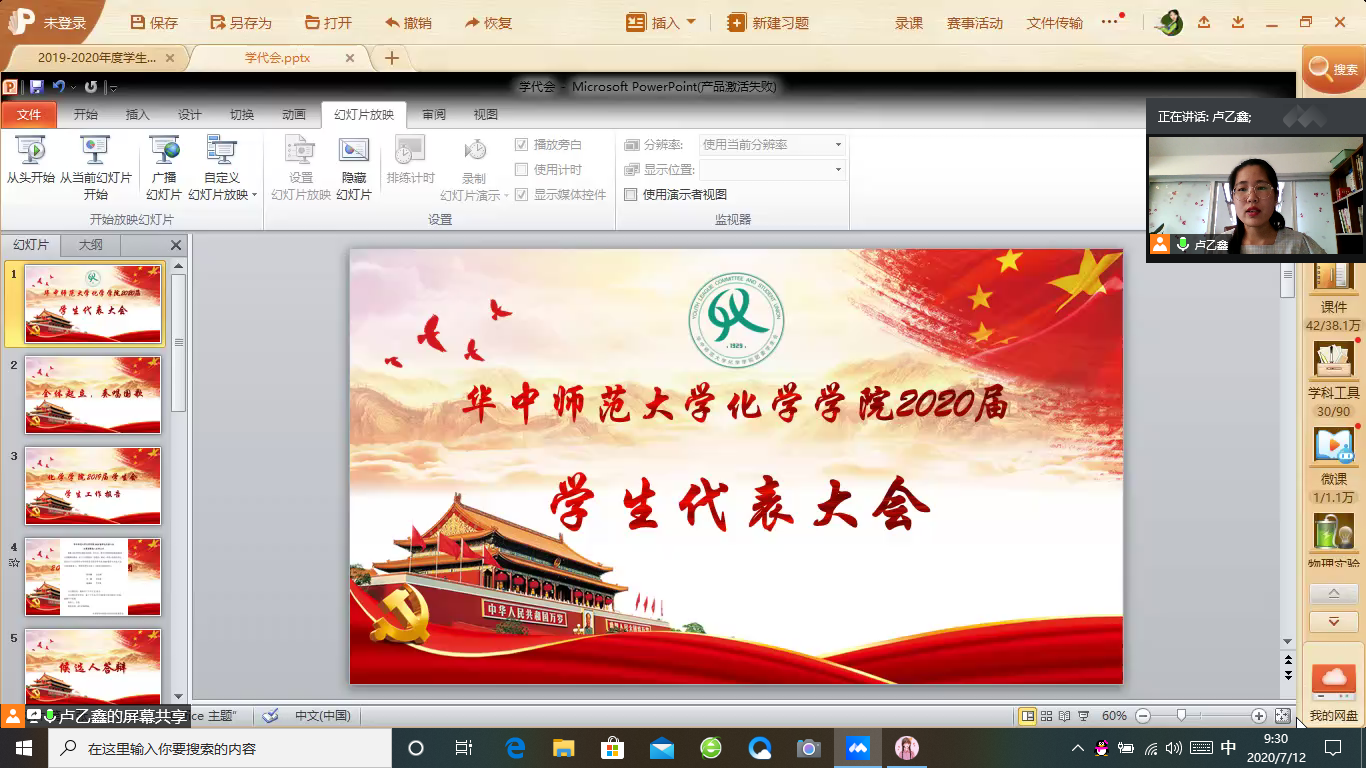Switch to 动画 ribbon tab
The height and width of the screenshot is (768, 1366).
(x=294, y=115)
